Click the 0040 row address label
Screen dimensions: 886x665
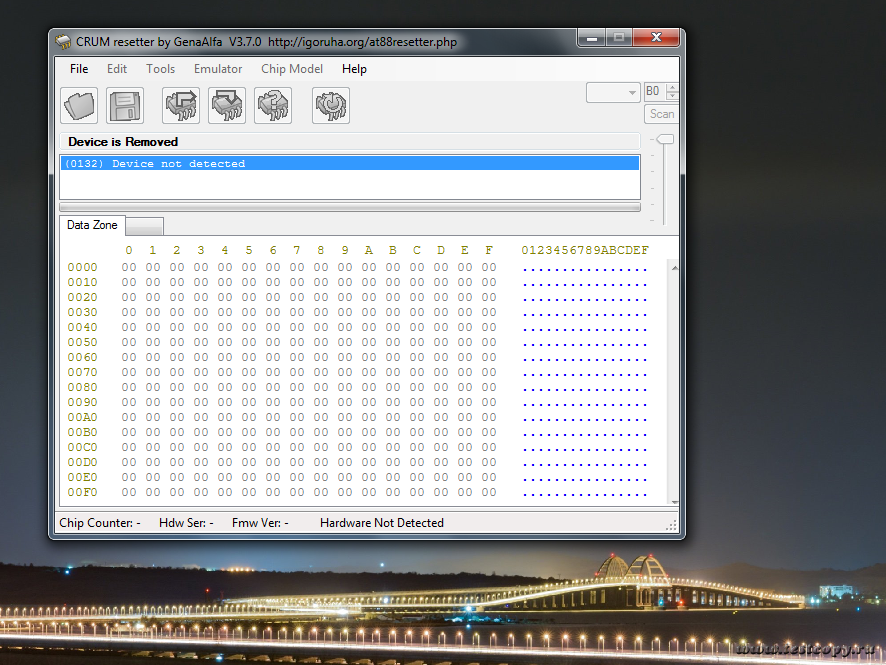[x=82, y=327]
